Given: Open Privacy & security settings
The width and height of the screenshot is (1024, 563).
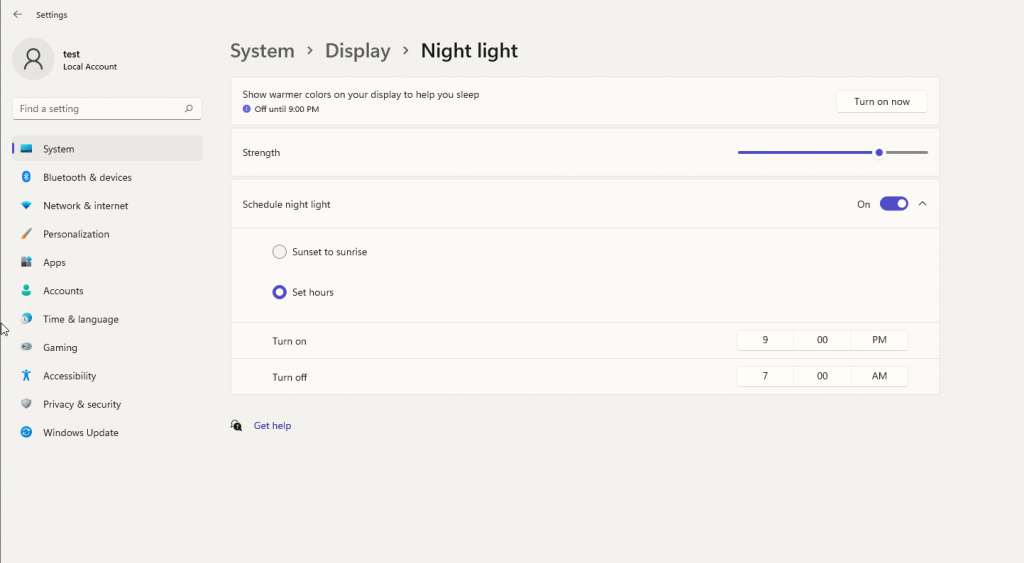Looking at the screenshot, I should coord(107,404).
